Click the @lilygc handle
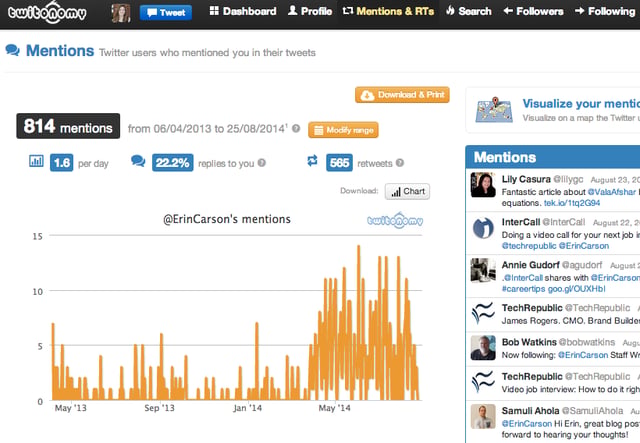Image resolution: width=640 pixels, height=443 pixels. 568,179
